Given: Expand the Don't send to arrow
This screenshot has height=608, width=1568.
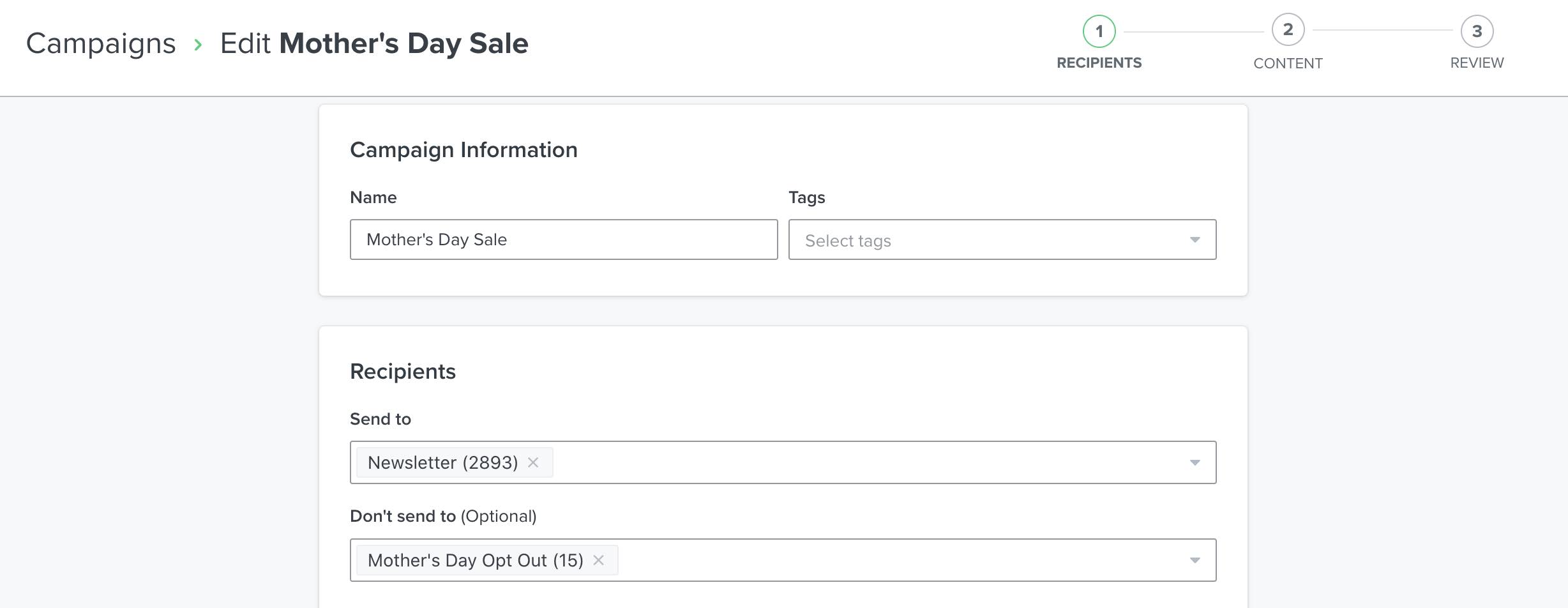Looking at the screenshot, I should [1195, 560].
